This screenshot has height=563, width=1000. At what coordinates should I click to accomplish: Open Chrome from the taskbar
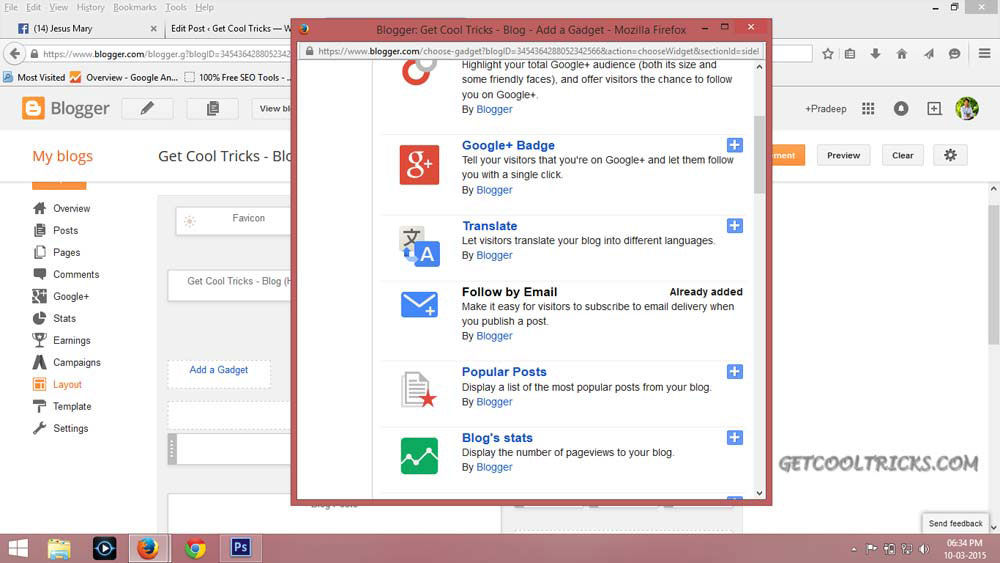(x=195, y=548)
